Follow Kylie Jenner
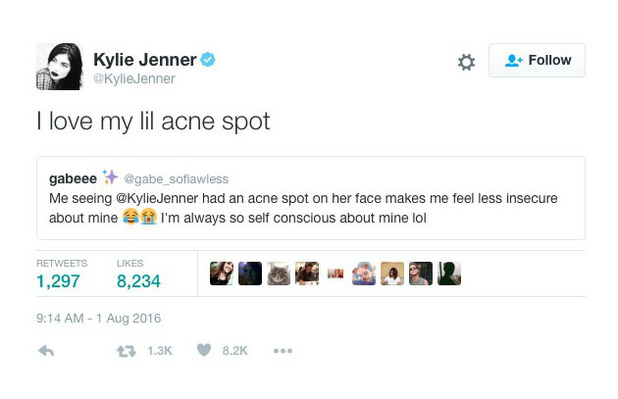The height and width of the screenshot is (399, 618). [x=537, y=60]
